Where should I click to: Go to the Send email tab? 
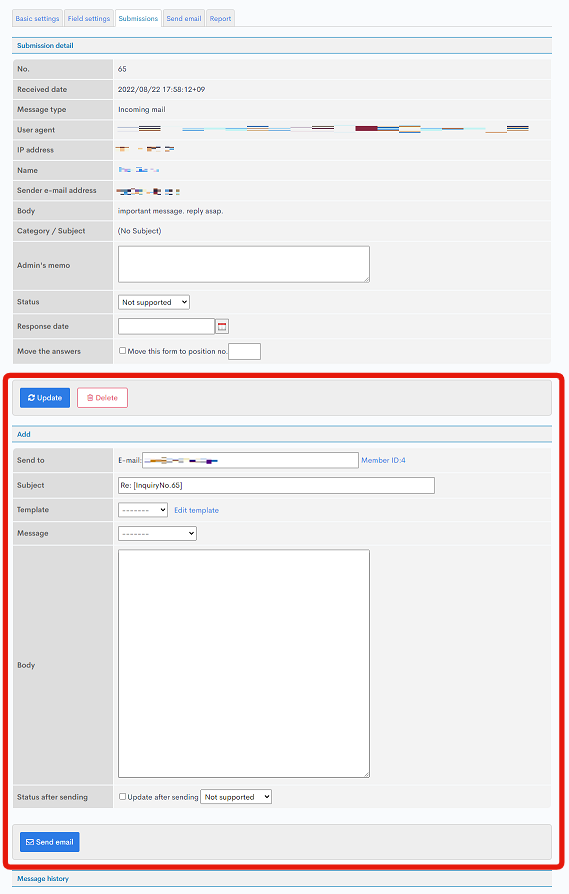point(184,18)
